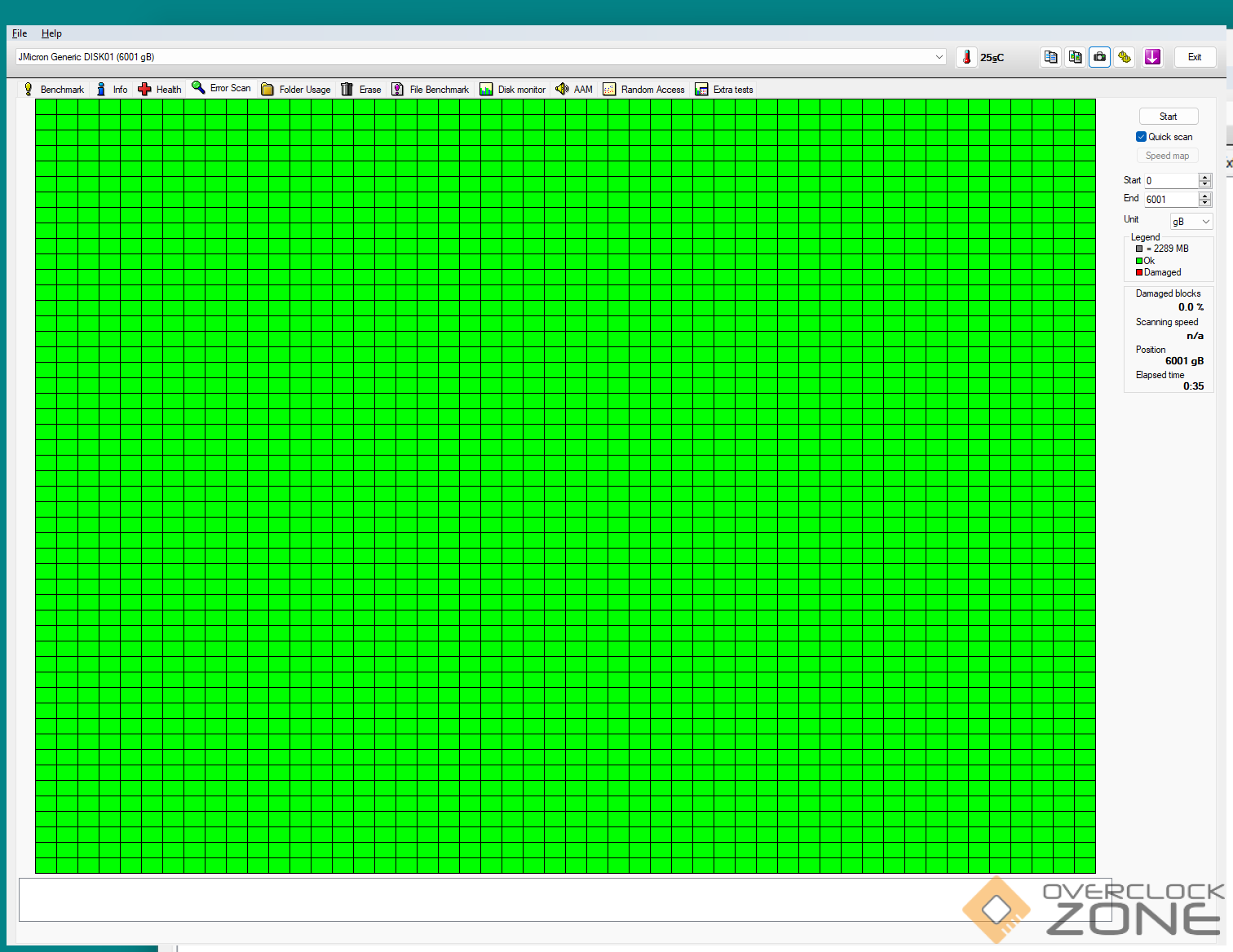Expand the JMicron Generic drive dropdown
Image resolution: width=1233 pixels, height=952 pixels.
point(939,57)
